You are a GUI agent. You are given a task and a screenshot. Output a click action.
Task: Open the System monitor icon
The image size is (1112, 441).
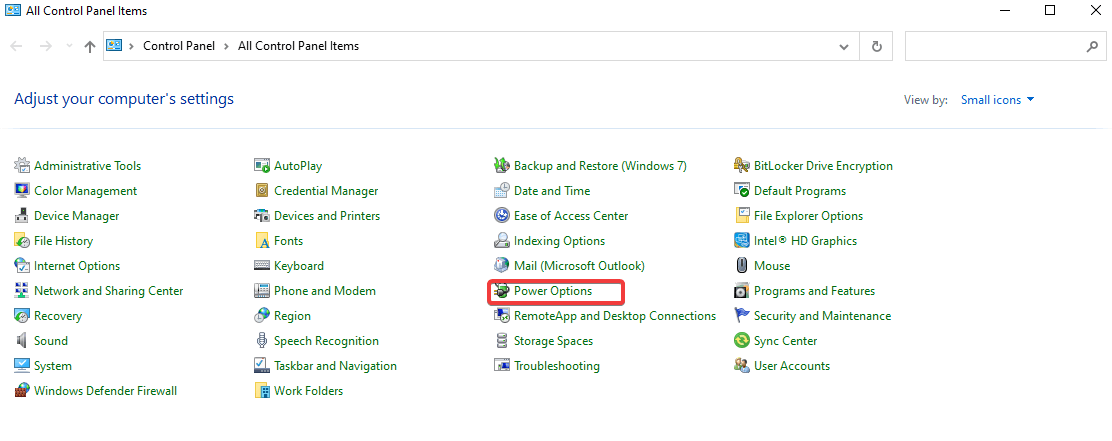[x=22, y=366]
